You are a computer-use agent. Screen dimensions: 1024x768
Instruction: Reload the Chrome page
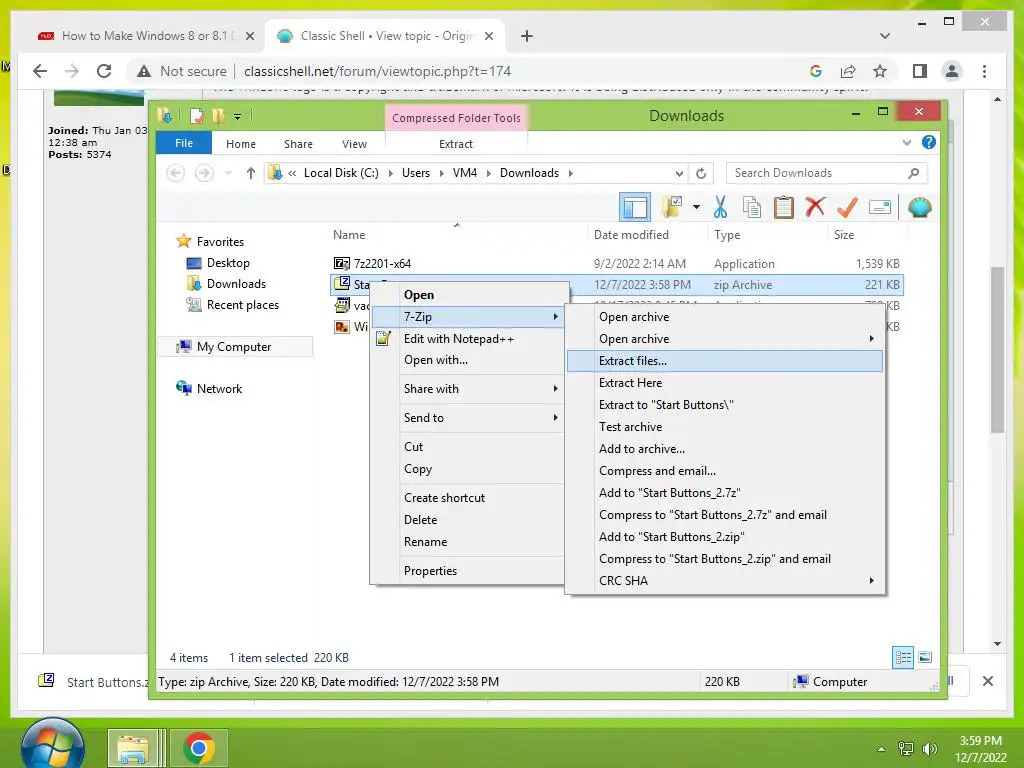tap(104, 71)
